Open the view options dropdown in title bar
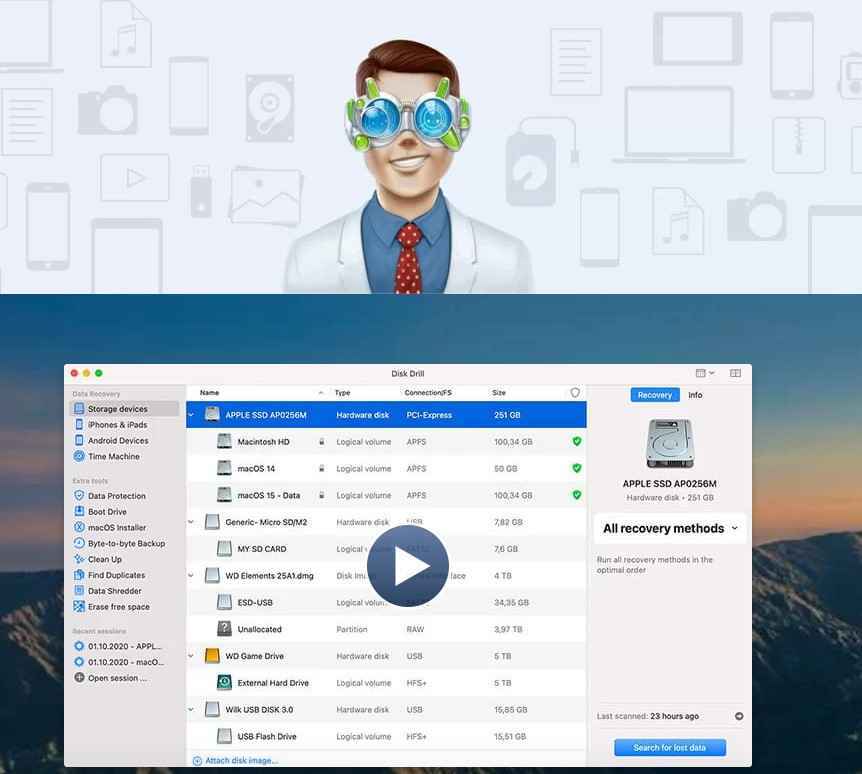Image resolution: width=862 pixels, height=774 pixels. (705, 373)
